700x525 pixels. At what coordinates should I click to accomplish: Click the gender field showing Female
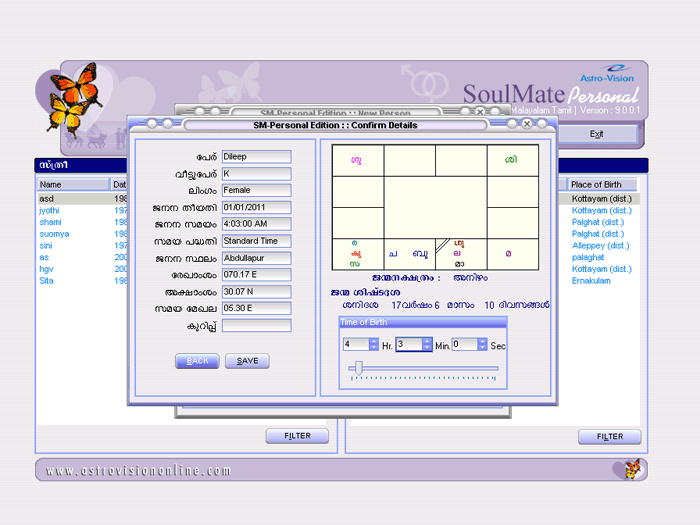pyautogui.click(x=257, y=190)
